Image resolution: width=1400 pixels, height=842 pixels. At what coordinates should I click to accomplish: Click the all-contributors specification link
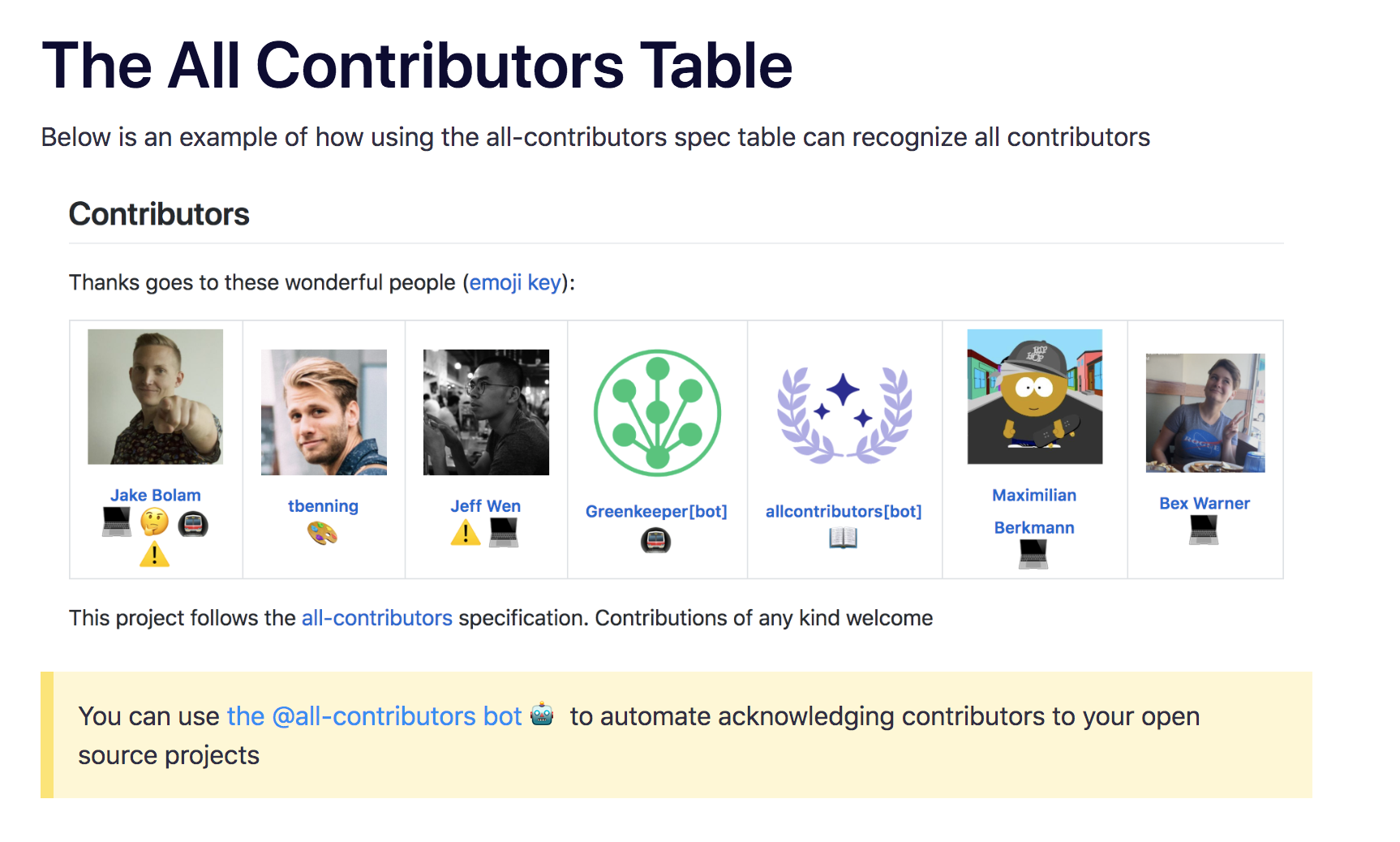click(376, 617)
